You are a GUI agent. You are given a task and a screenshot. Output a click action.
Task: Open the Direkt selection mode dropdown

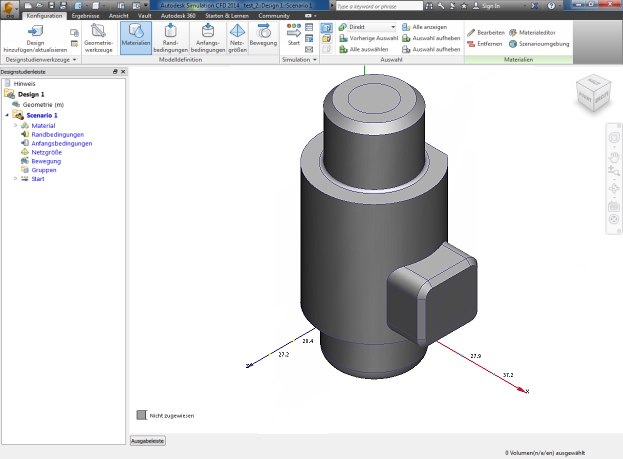click(x=372, y=27)
